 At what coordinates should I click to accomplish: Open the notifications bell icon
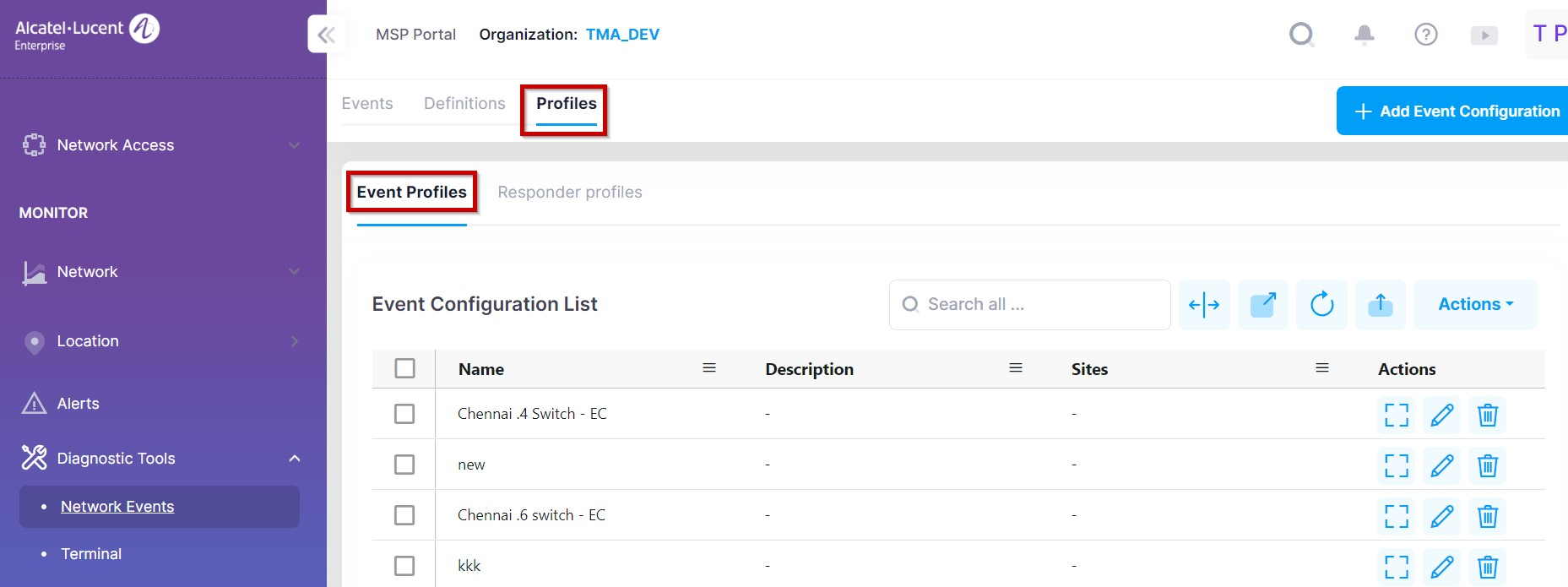[1364, 35]
